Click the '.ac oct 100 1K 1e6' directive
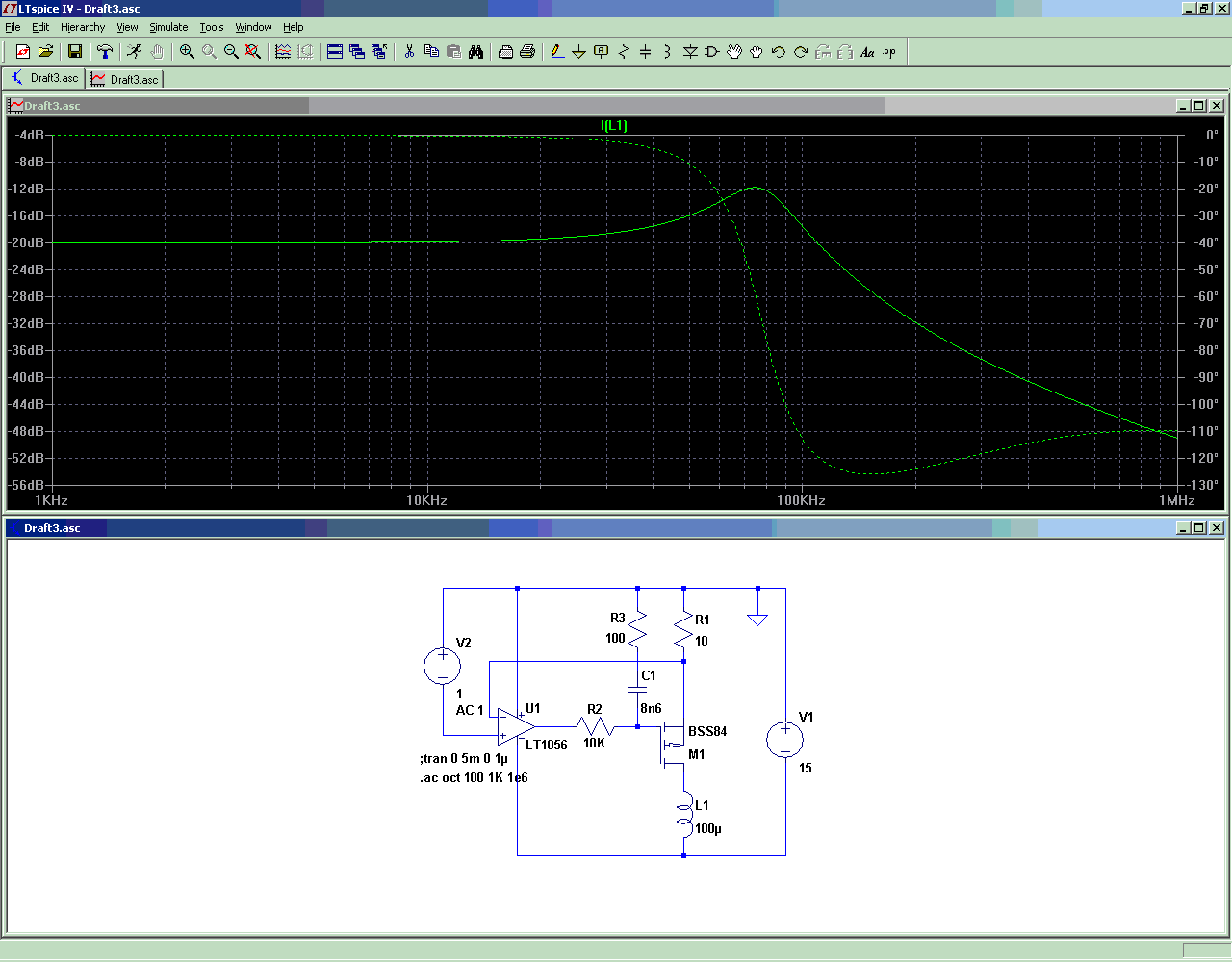Viewport: 1232px width, 962px height. [474, 777]
